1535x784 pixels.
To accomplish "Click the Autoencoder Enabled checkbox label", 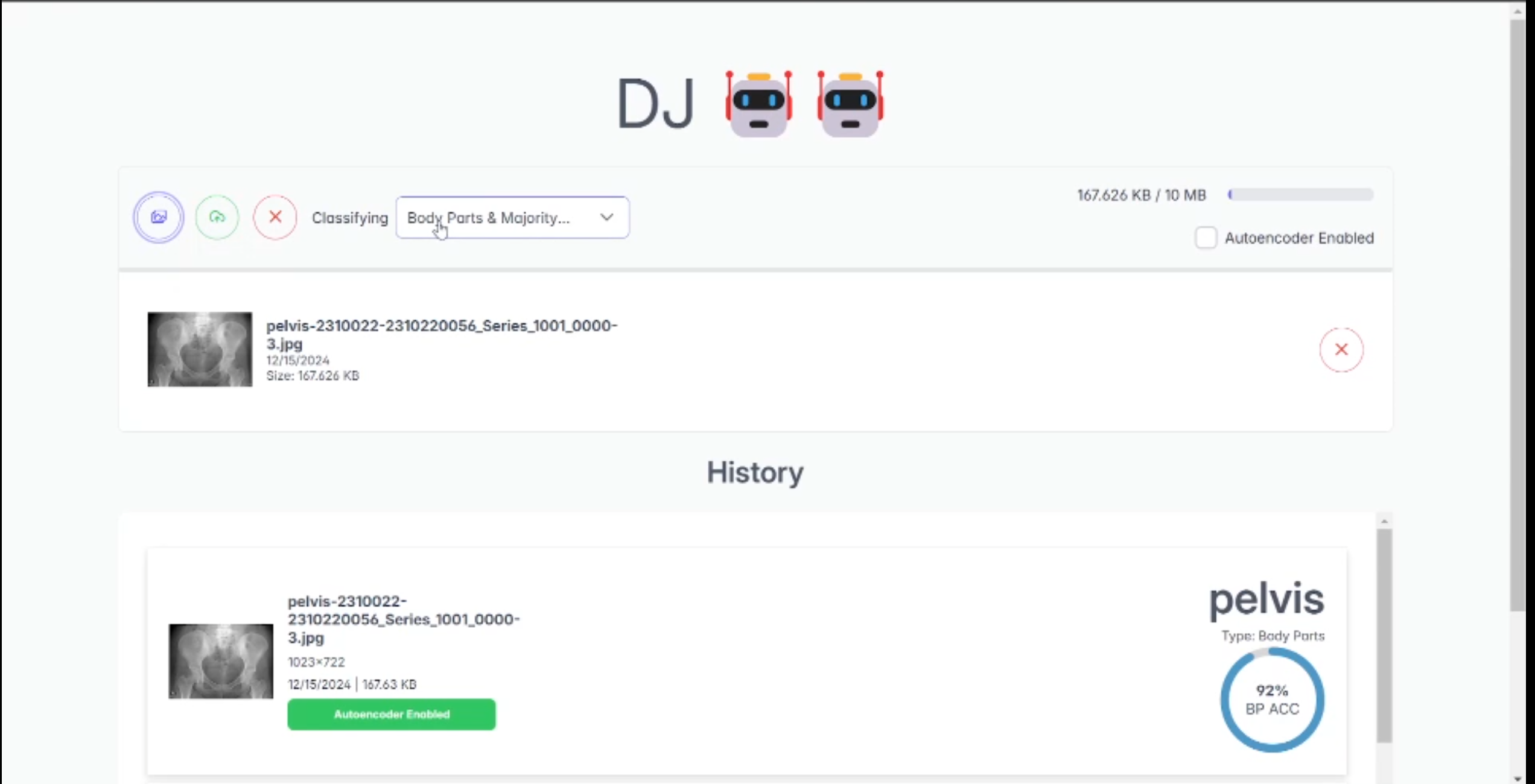I will coord(1298,238).
